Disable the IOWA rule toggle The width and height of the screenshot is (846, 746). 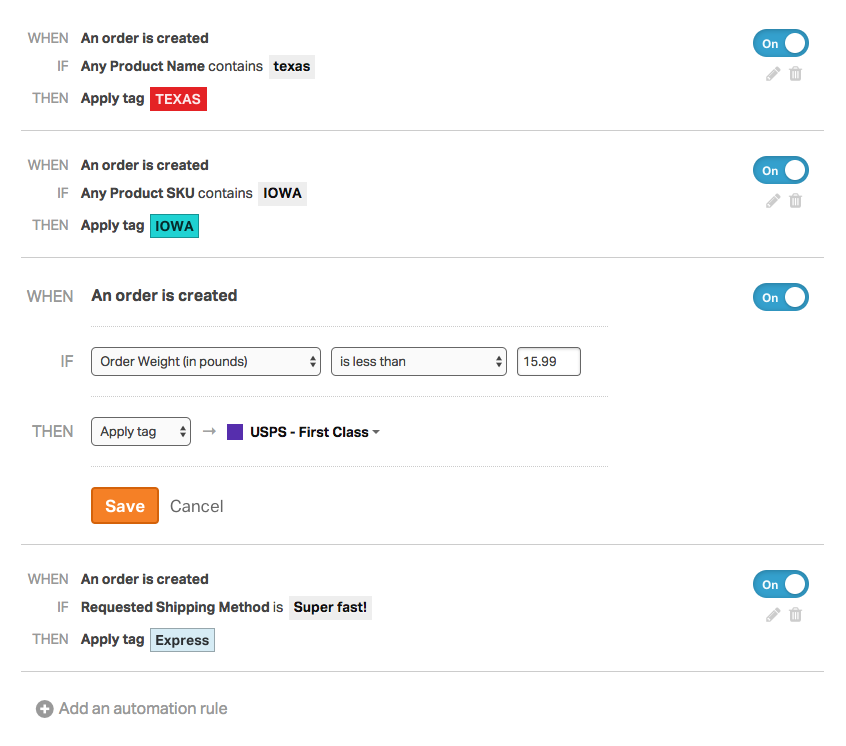[x=781, y=170]
